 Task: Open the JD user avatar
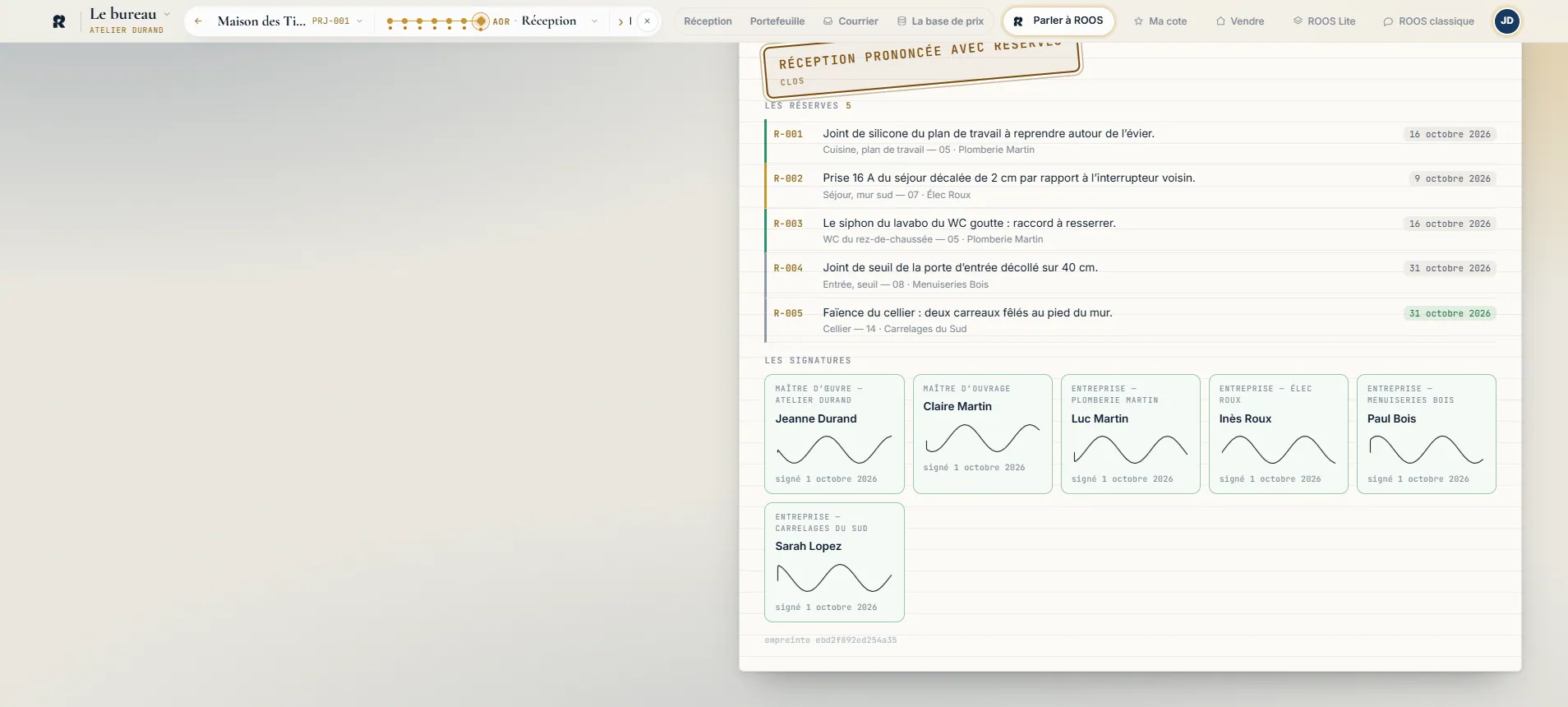(1507, 21)
